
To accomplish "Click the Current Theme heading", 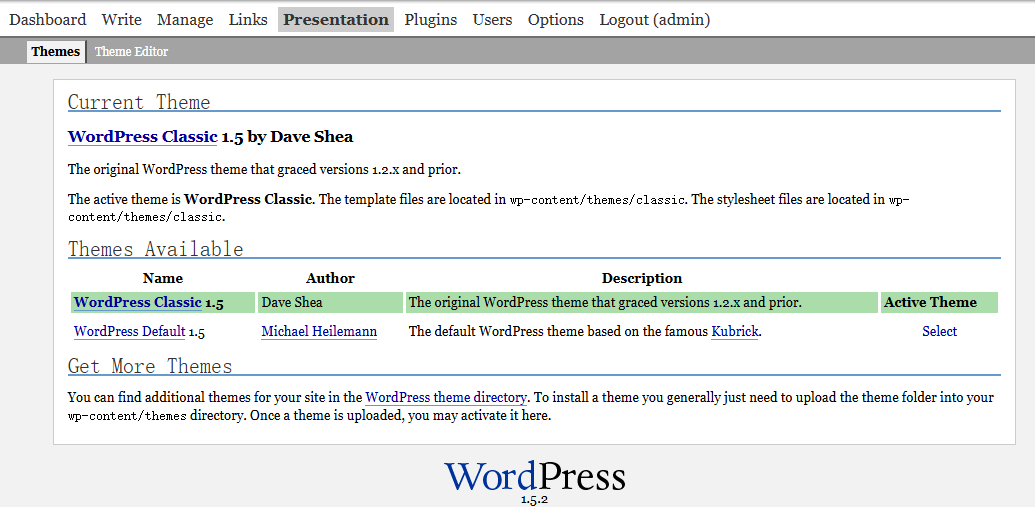I will click(139, 102).
